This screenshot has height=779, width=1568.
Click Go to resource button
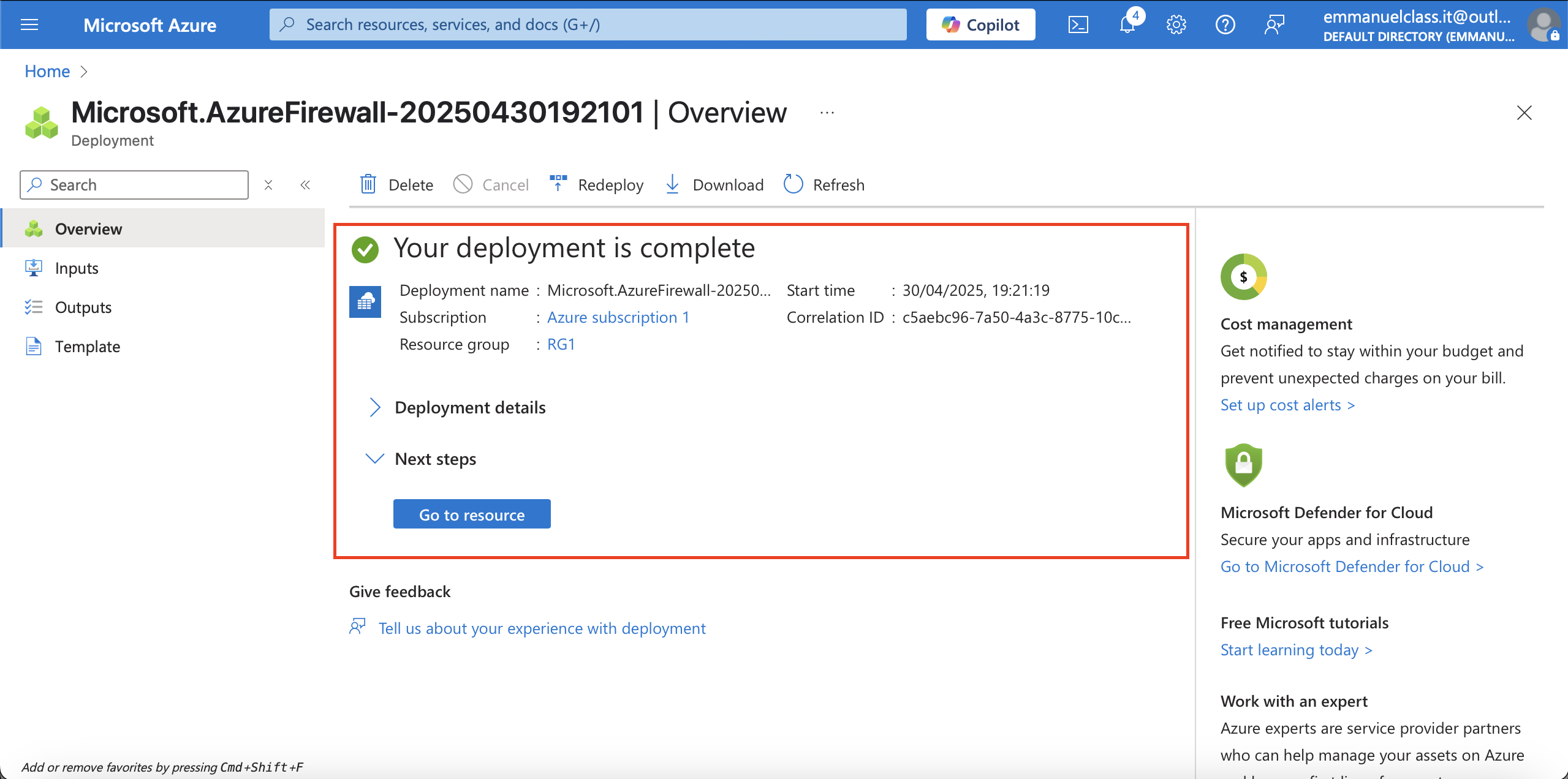(x=472, y=514)
